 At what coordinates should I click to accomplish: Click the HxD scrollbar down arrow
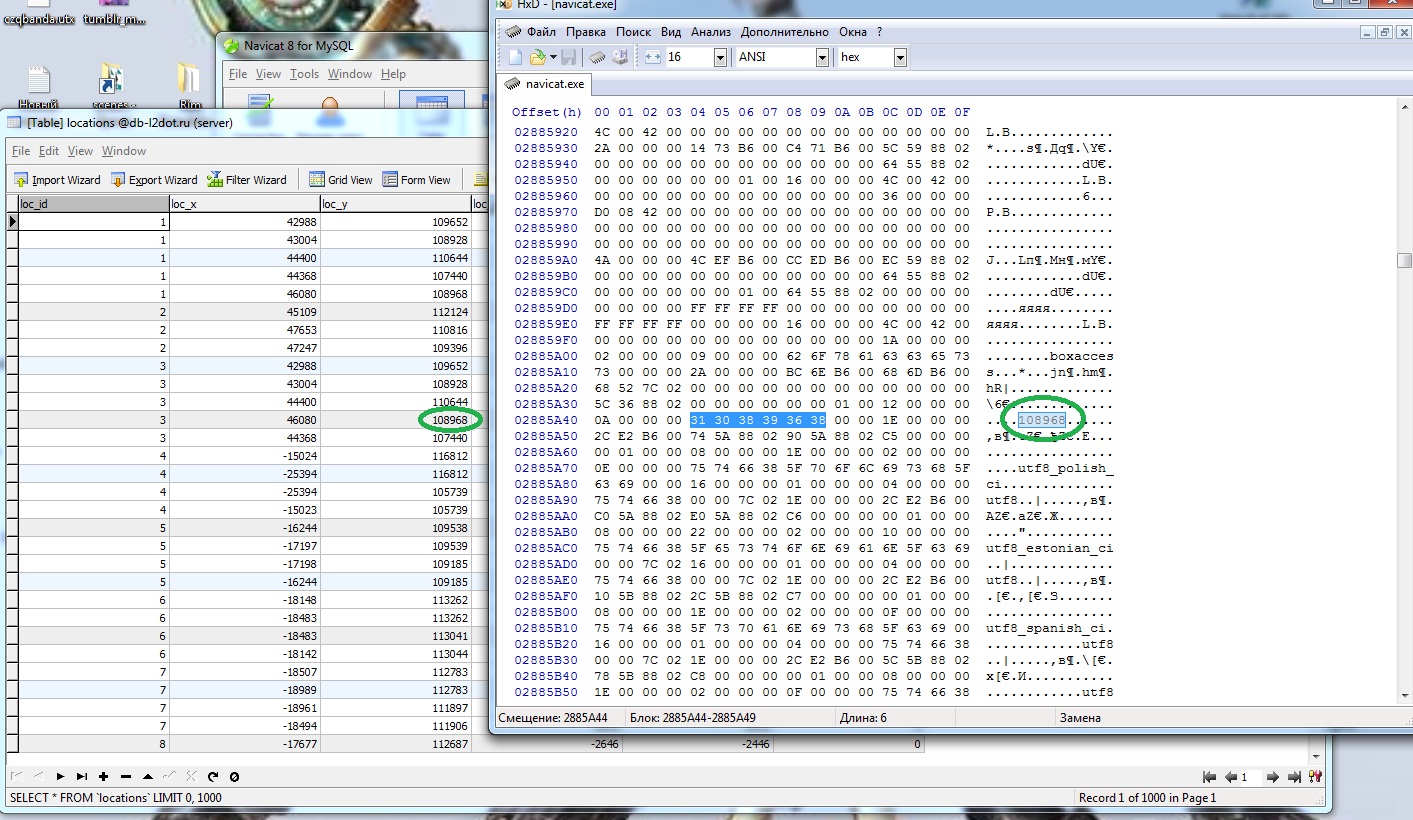1404,696
